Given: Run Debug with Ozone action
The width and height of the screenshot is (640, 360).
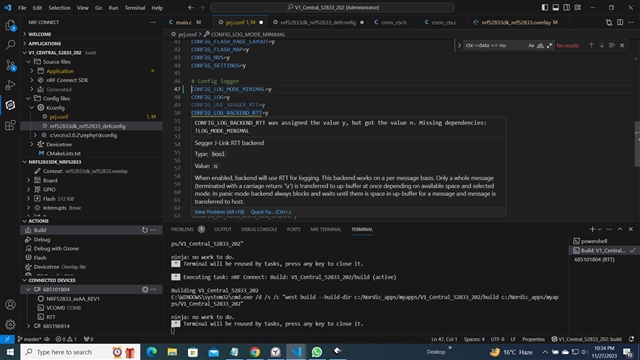Looking at the screenshot, I should coord(56,249).
